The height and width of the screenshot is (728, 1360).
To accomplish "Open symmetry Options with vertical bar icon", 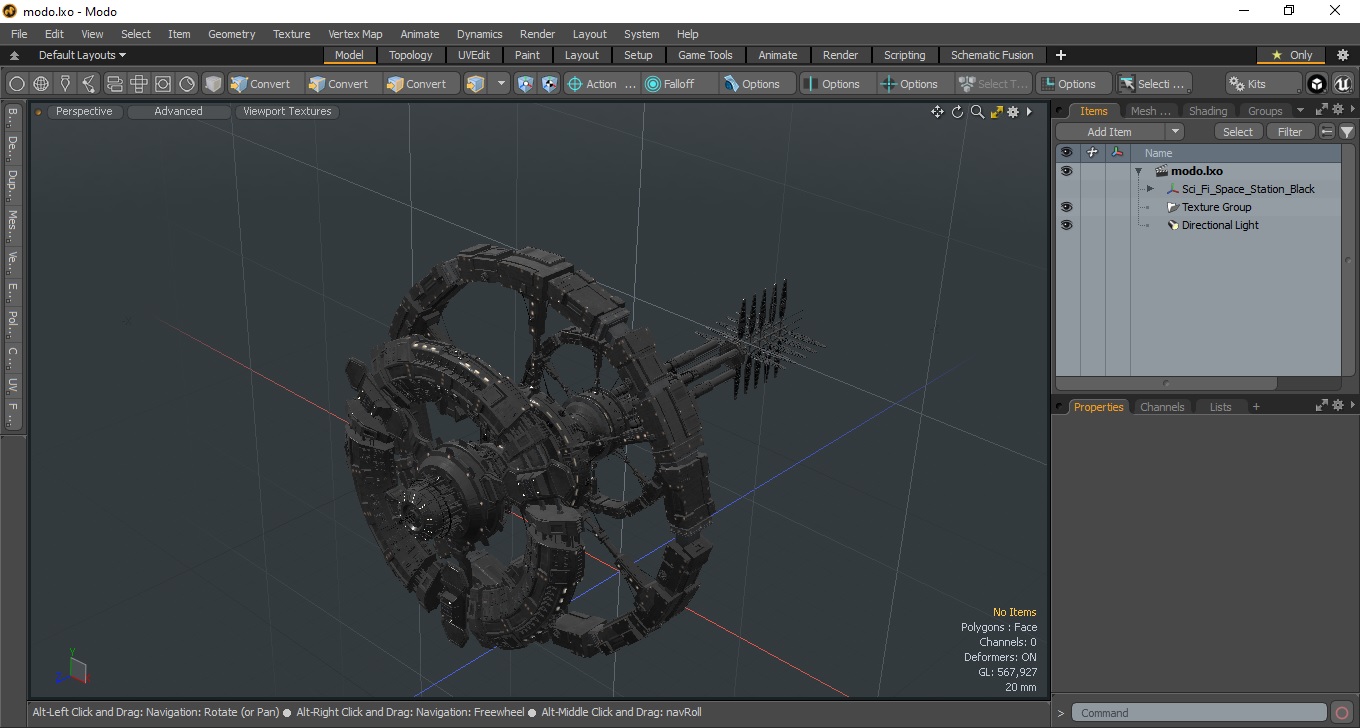I will (837, 84).
